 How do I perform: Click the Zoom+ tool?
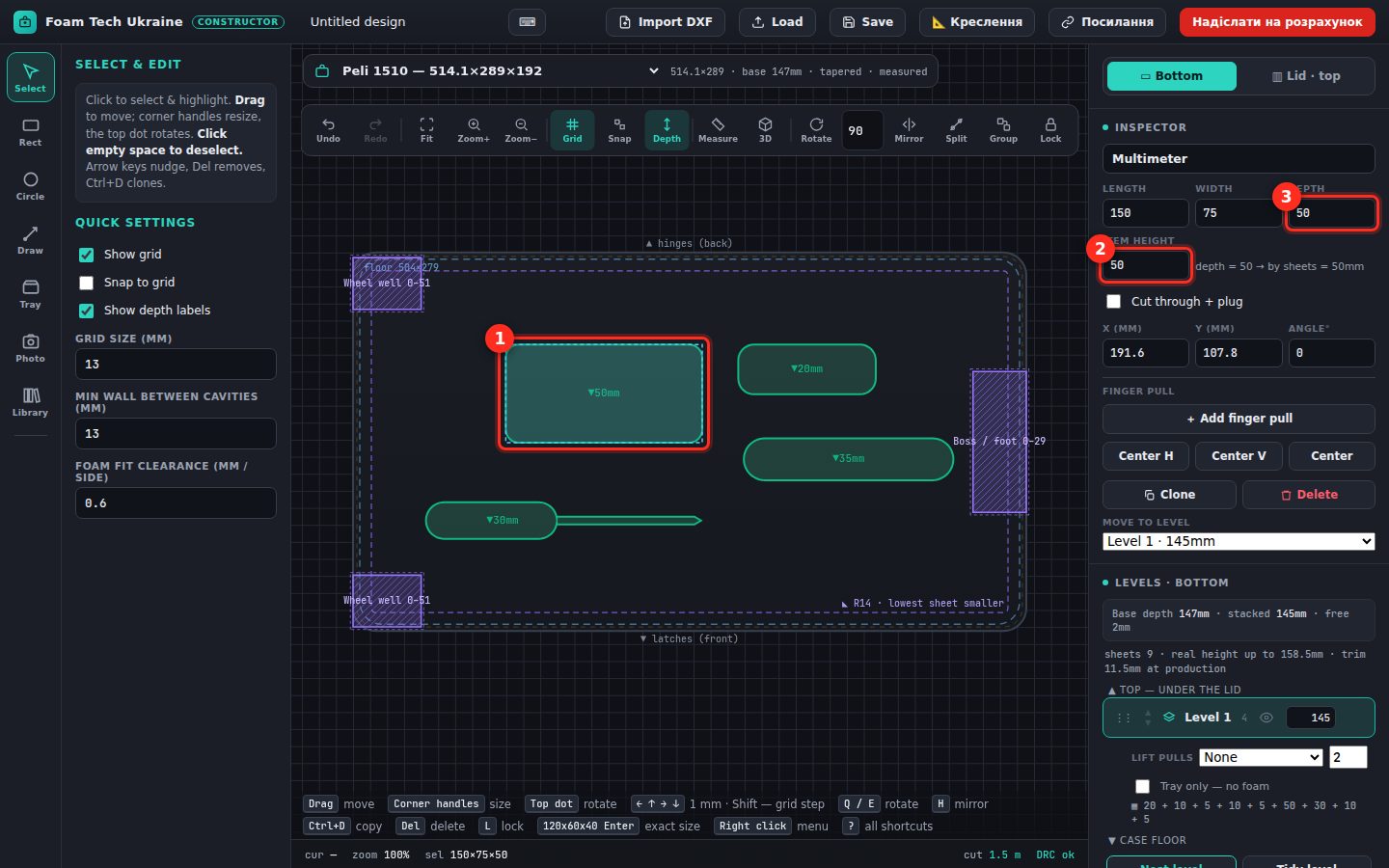point(474,130)
